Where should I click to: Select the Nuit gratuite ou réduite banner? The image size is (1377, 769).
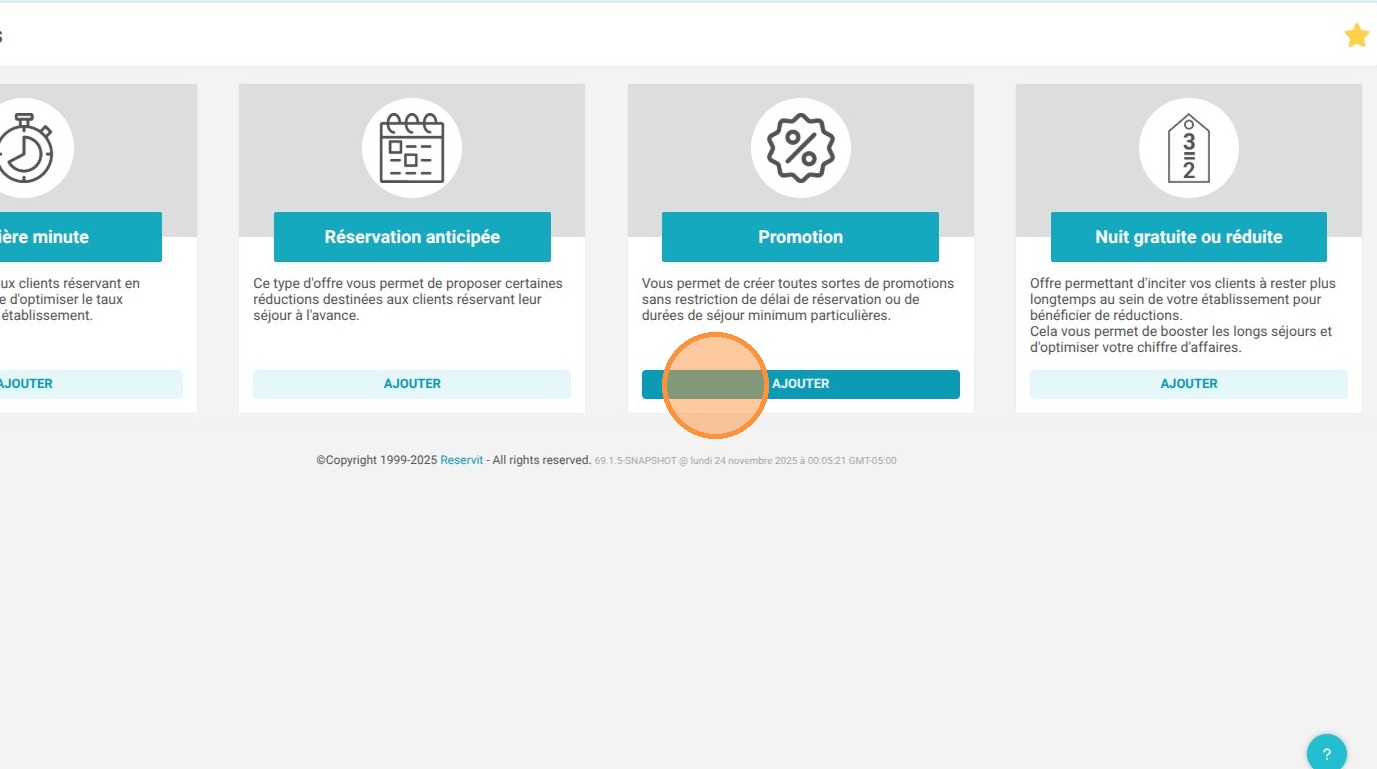tap(1189, 237)
